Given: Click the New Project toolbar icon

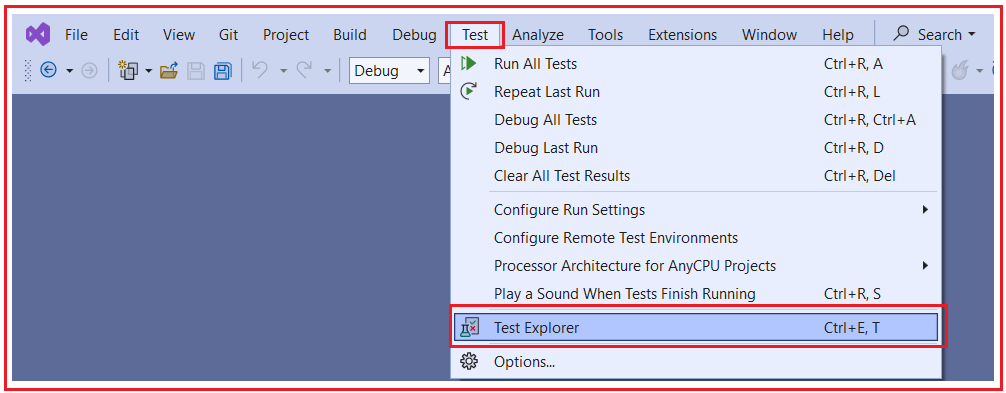Looking at the screenshot, I should 129,71.
